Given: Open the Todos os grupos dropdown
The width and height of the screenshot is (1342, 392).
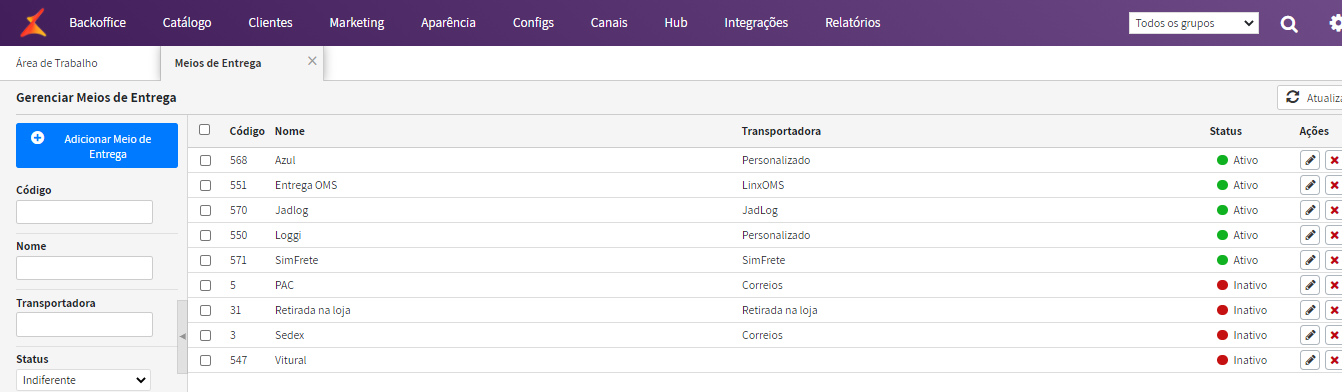Looking at the screenshot, I should point(1193,23).
